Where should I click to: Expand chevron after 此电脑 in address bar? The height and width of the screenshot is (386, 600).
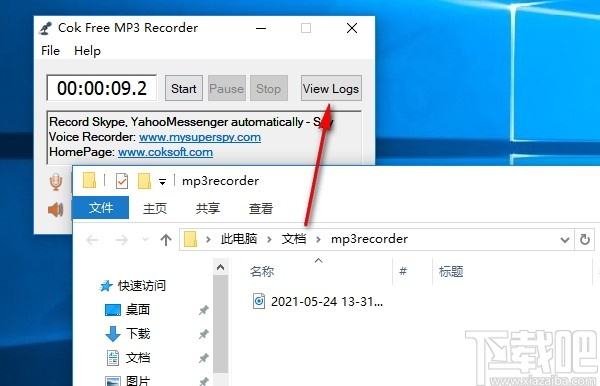point(269,239)
